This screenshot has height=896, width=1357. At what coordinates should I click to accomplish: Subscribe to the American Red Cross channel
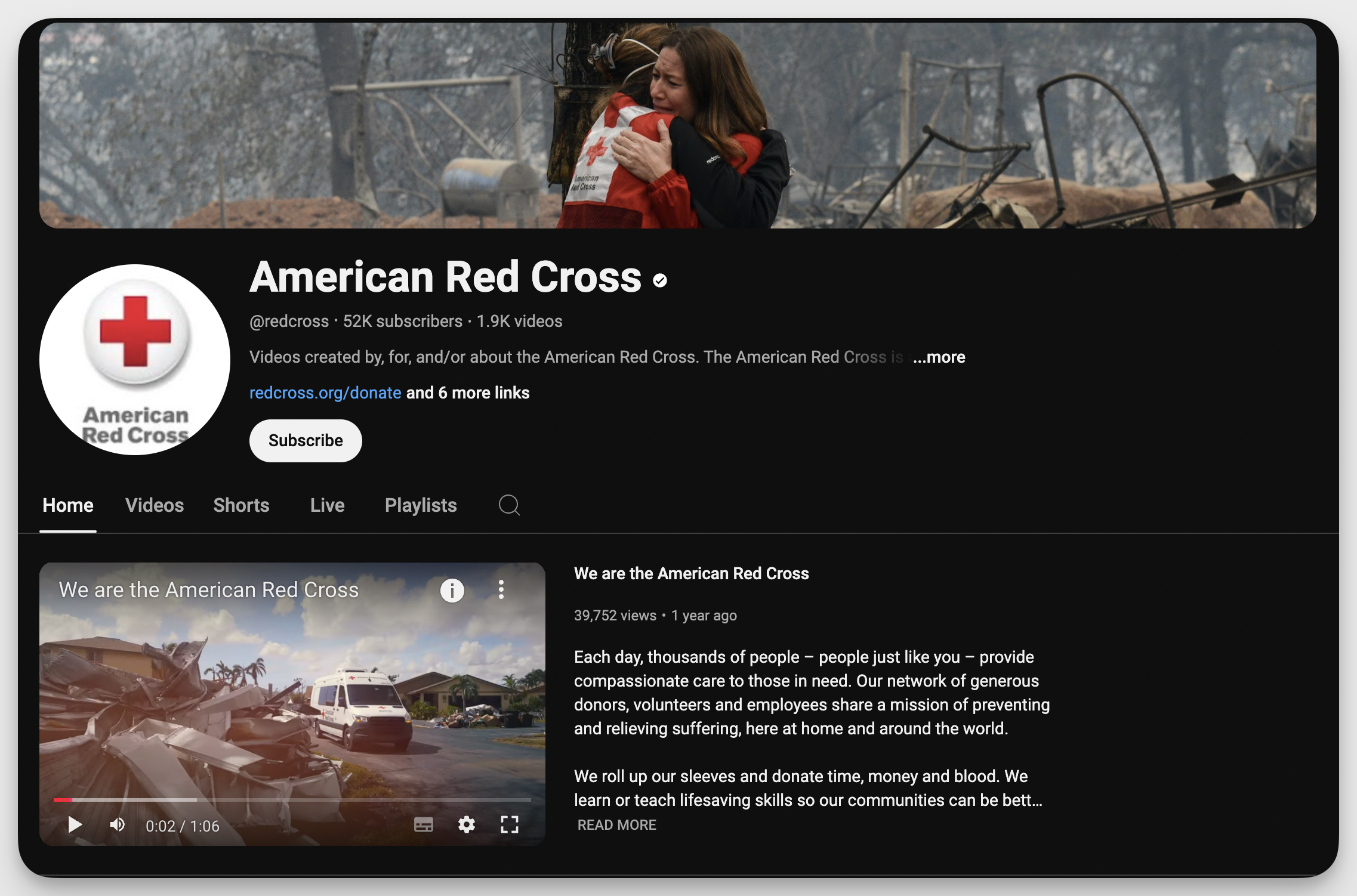306,441
